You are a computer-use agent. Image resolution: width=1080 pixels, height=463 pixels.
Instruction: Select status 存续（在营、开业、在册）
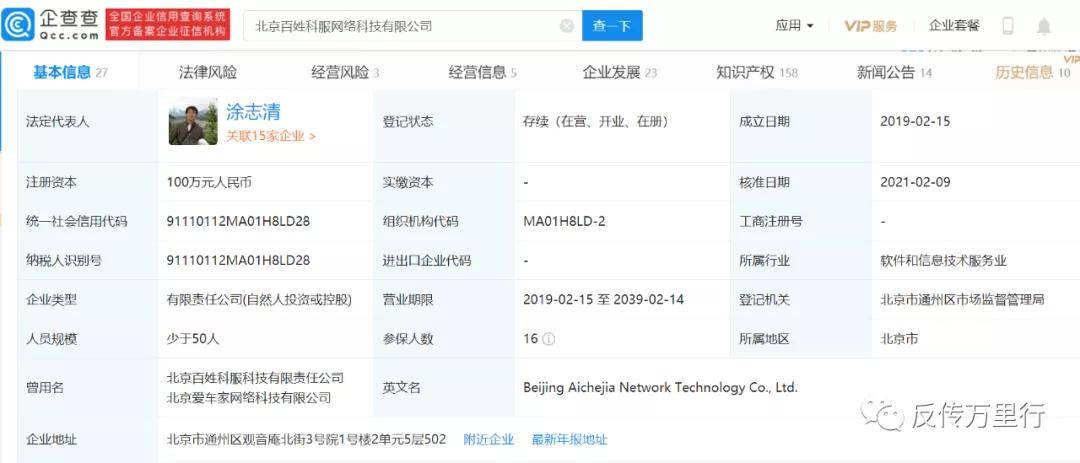(596, 121)
